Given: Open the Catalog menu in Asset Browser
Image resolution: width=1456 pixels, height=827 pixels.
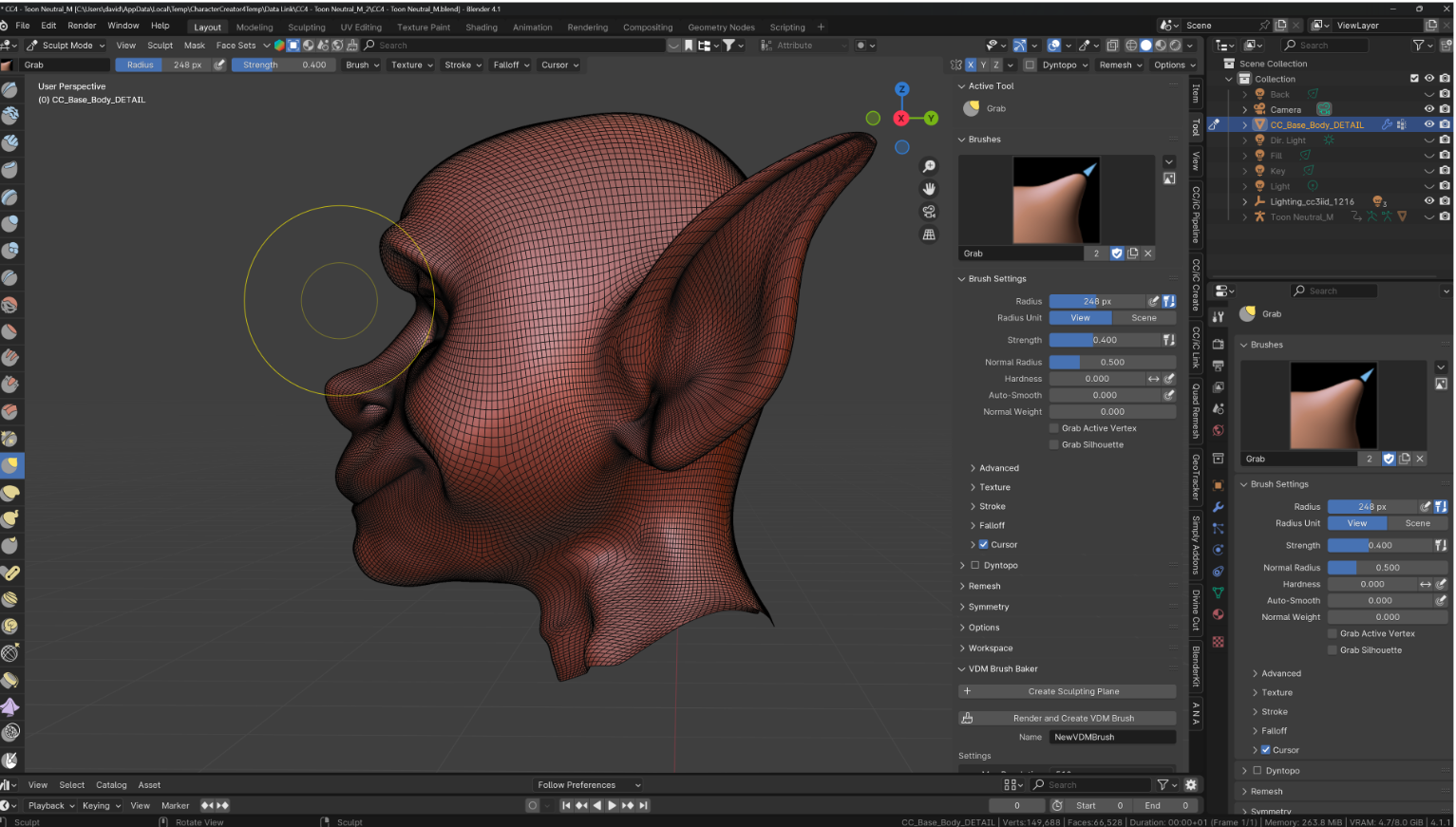Looking at the screenshot, I should click(x=111, y=785).
